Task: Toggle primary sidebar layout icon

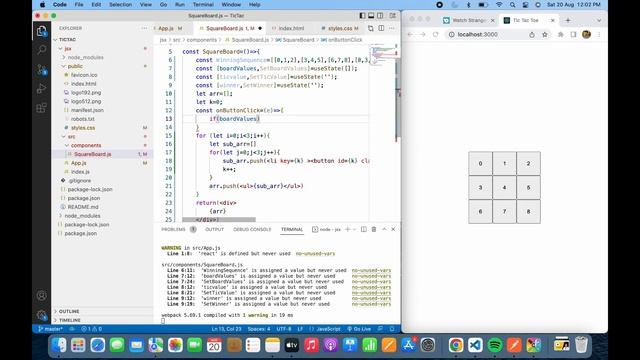Action: [x=362, y=16]
